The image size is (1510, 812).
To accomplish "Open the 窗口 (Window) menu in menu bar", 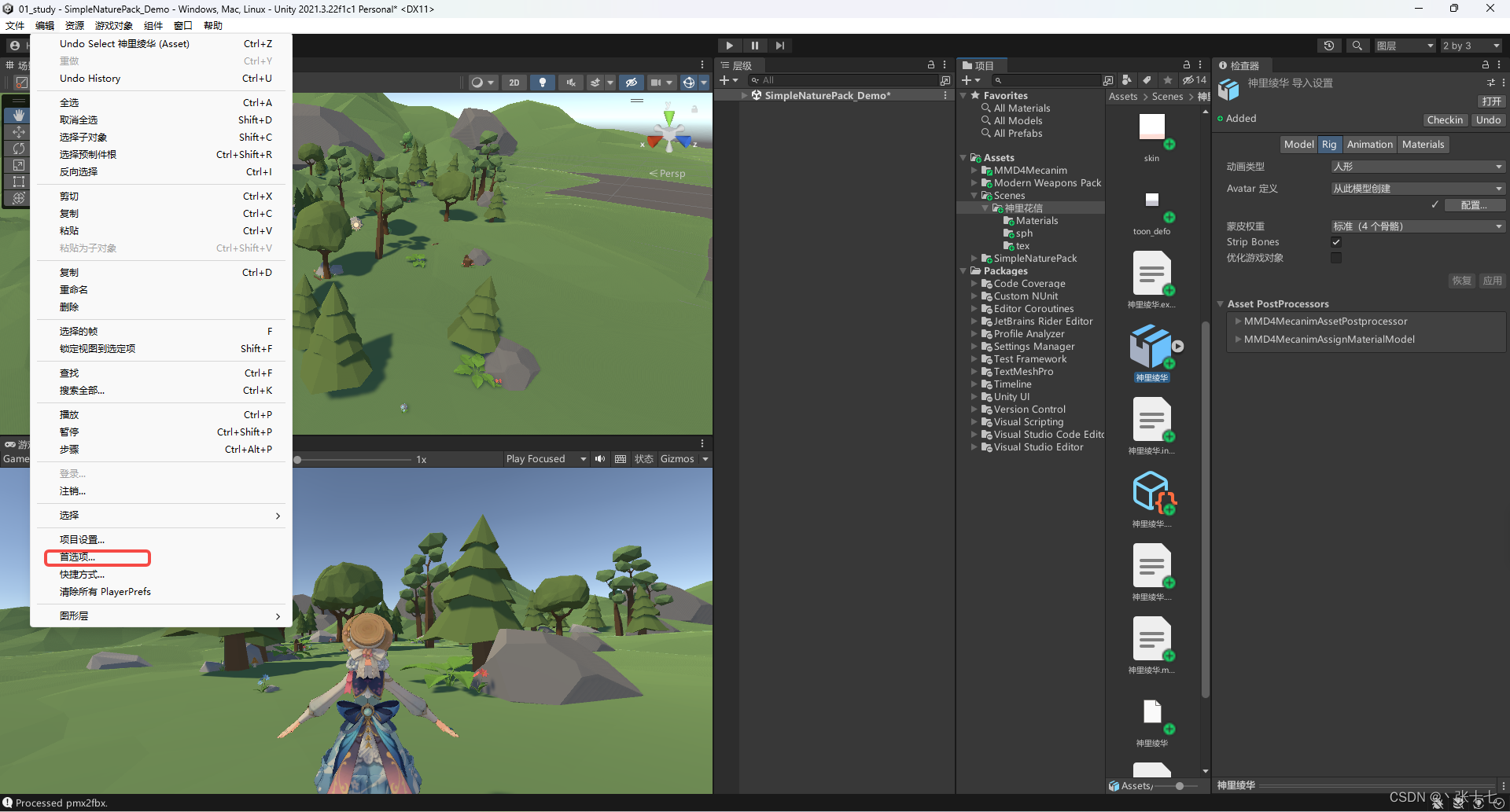I will click(x=183, y=25).
